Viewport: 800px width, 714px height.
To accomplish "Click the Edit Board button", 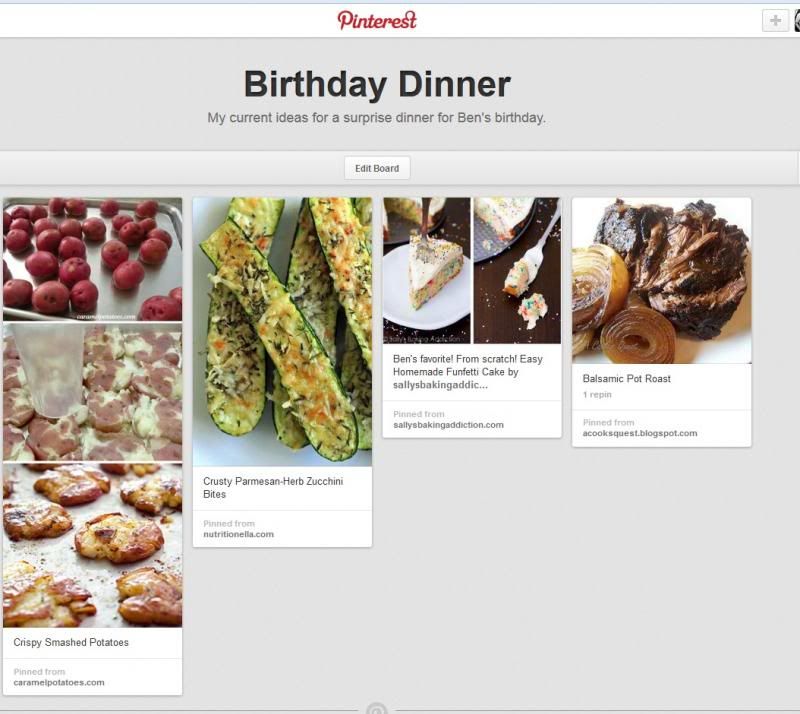I will [377, 168].
